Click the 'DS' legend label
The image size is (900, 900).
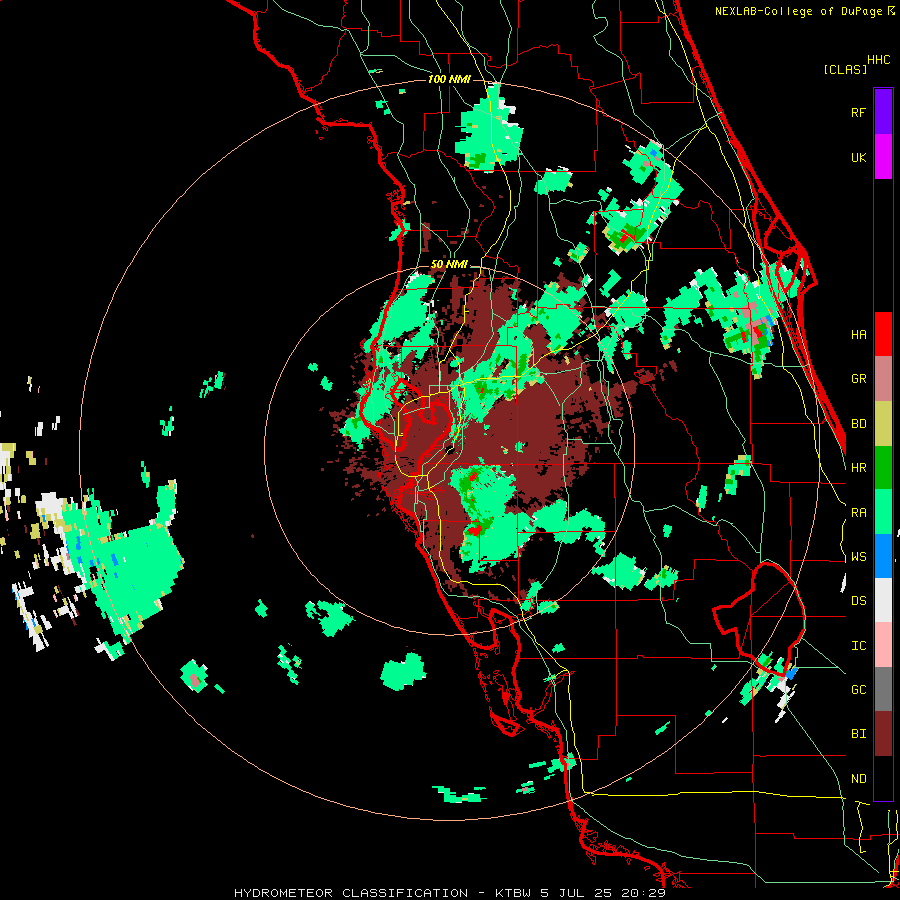(859, 601)
